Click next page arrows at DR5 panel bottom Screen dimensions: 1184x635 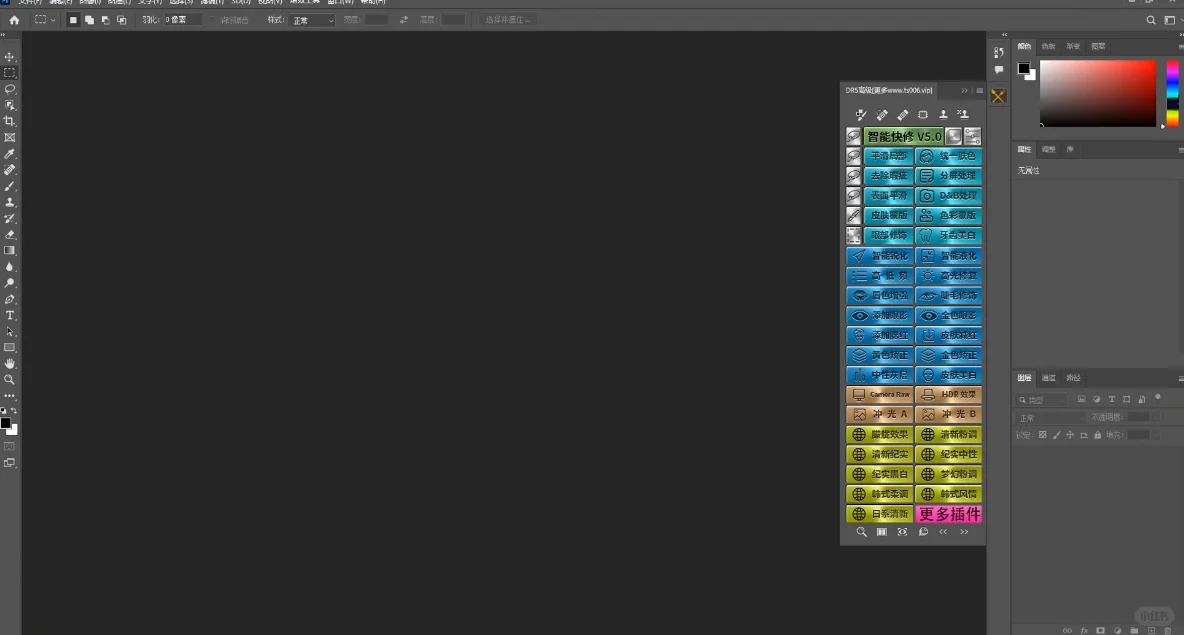click(964, 532)
